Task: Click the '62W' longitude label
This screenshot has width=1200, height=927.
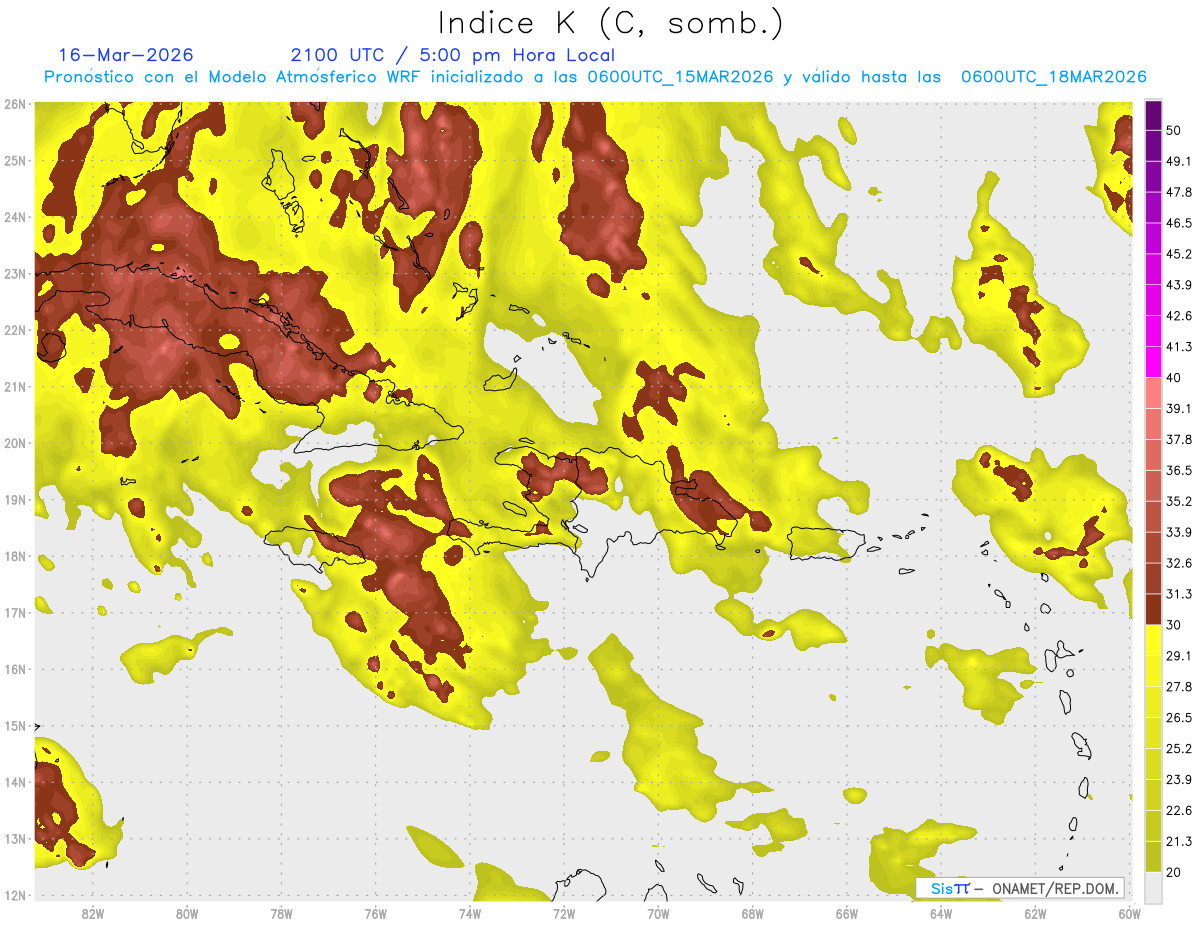Action: (x=1035, y=914)
